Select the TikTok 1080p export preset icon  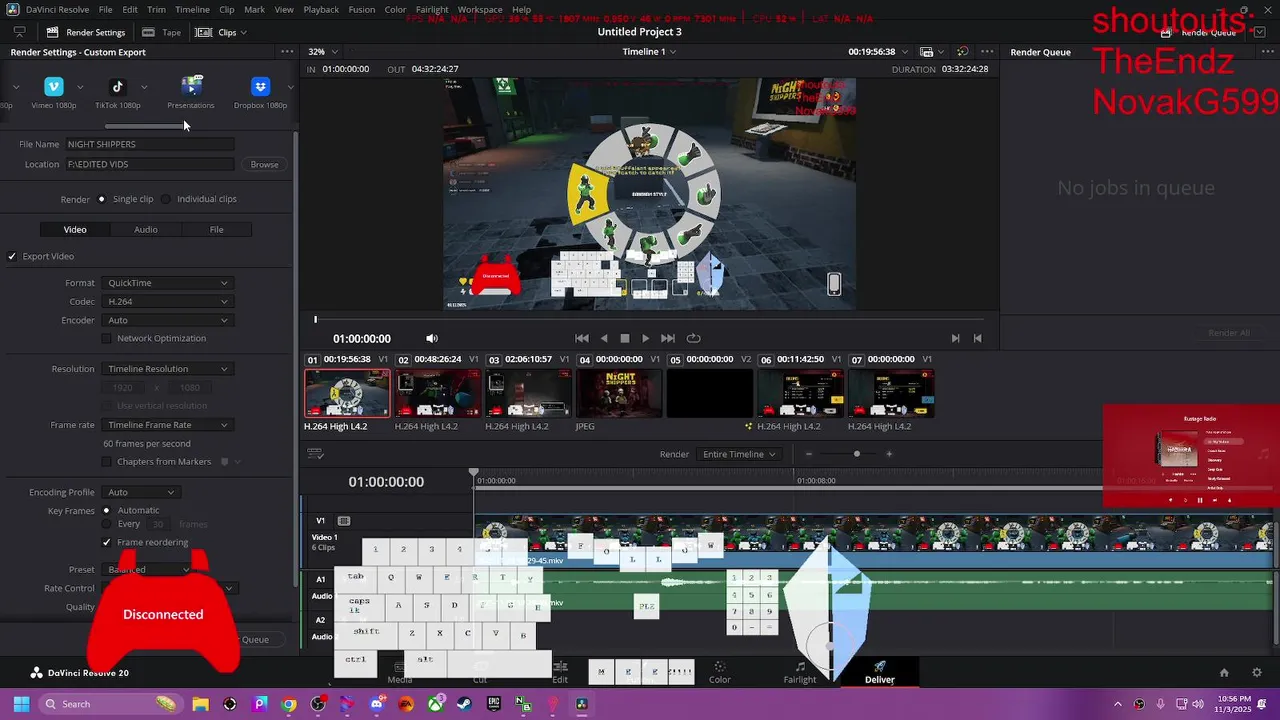(x=117, y=87)
